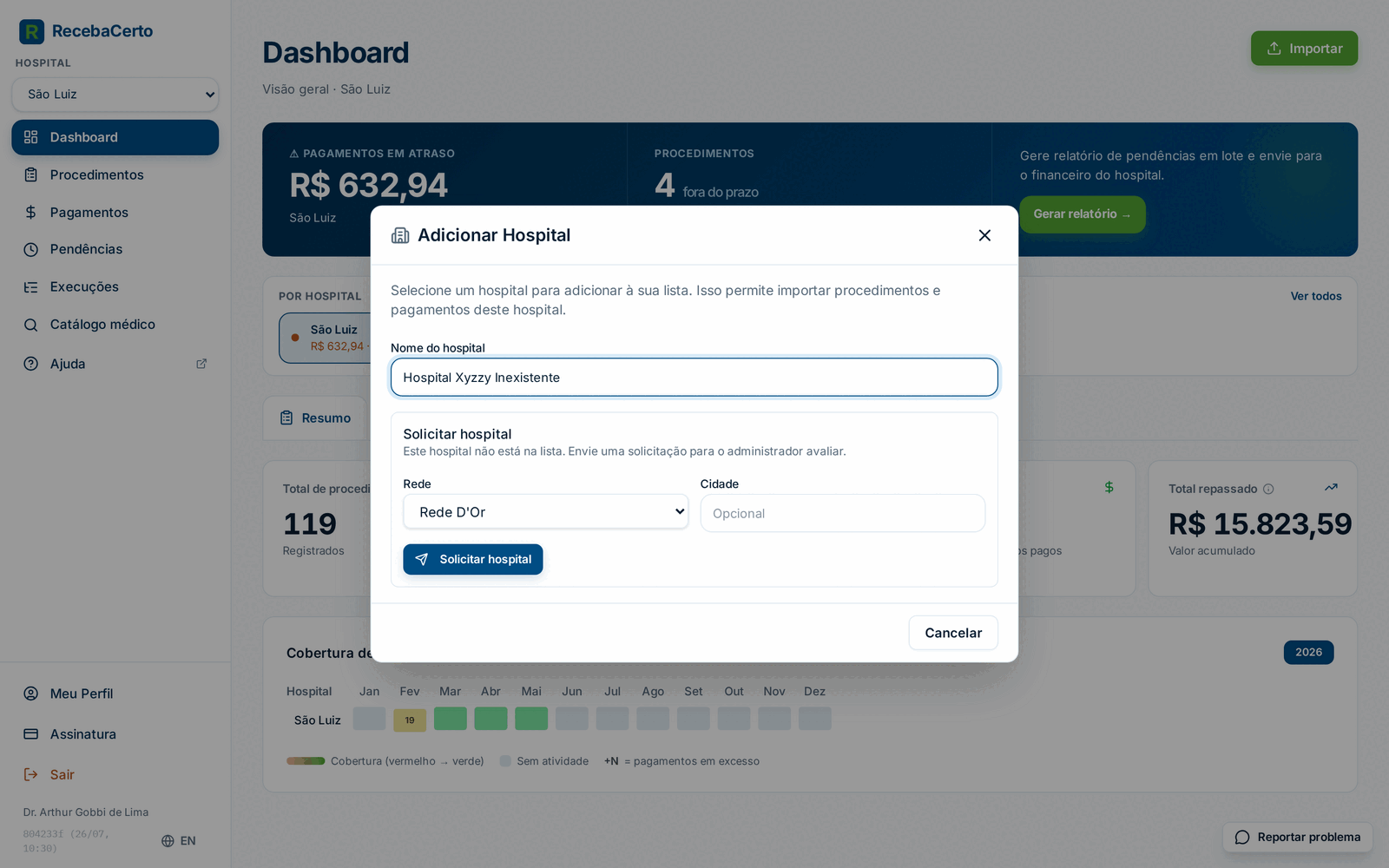Select the Pendências clock icon
This screenshot has height=868, width=1389.
[x=31, y=249]
